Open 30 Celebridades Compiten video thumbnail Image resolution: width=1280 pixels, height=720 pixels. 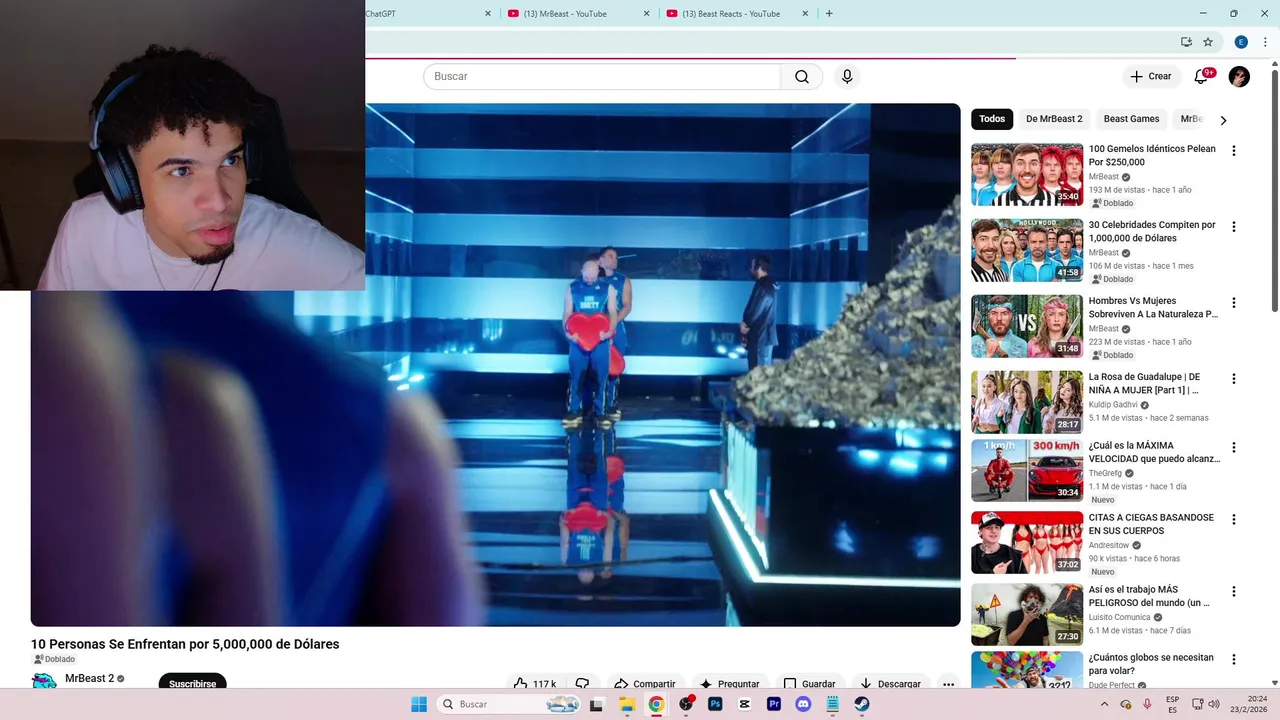click(x=1027, y=251)
